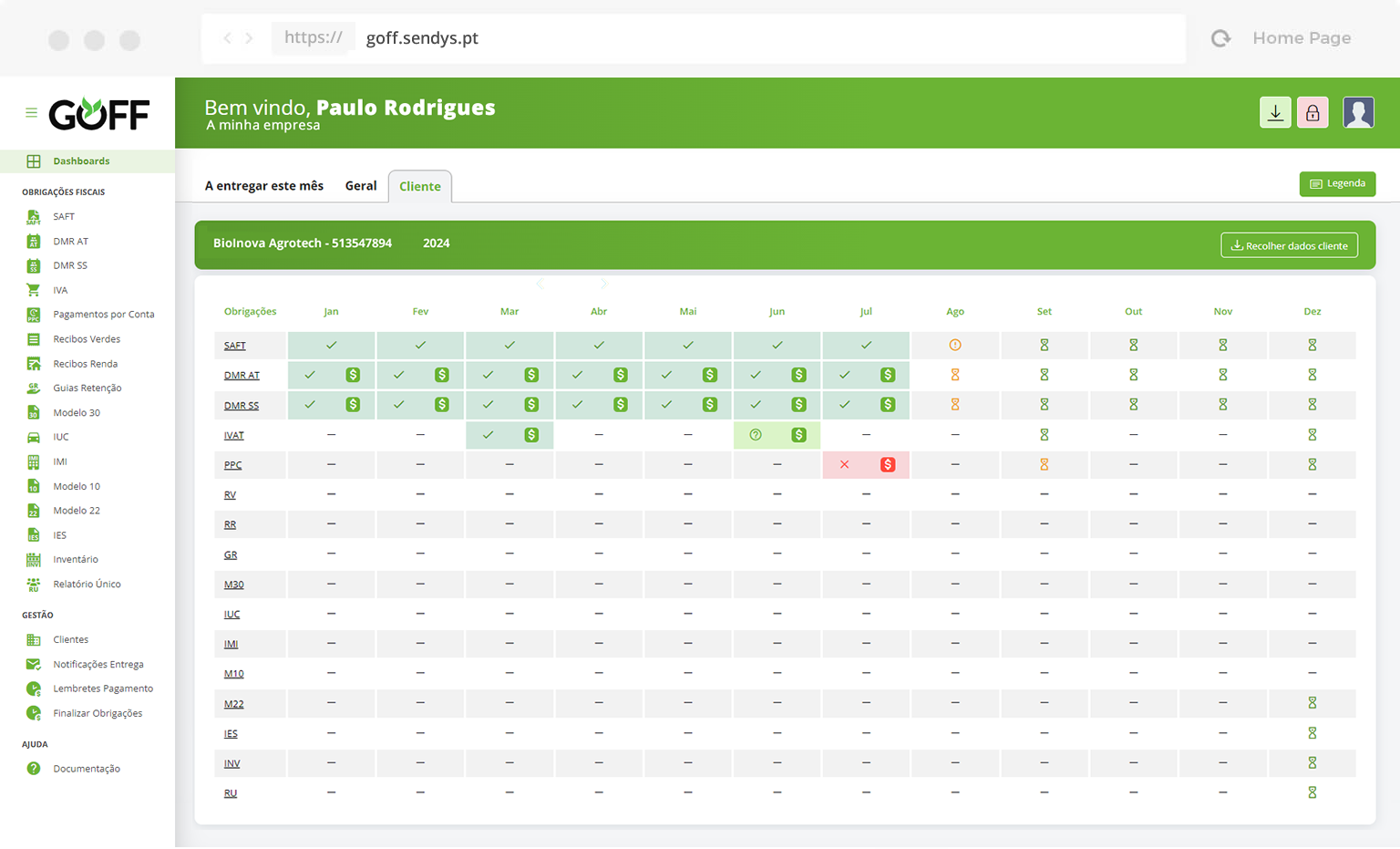Click the browser reload icon
This screenshot has height=849, width=1400.
tap(1220, 38)
